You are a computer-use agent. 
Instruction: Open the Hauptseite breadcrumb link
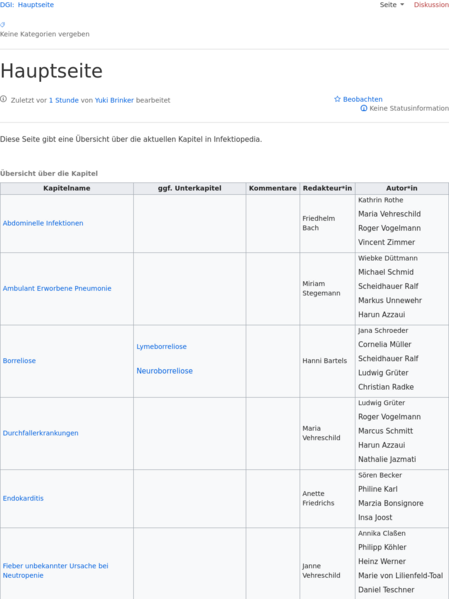(x=36, y=5)
